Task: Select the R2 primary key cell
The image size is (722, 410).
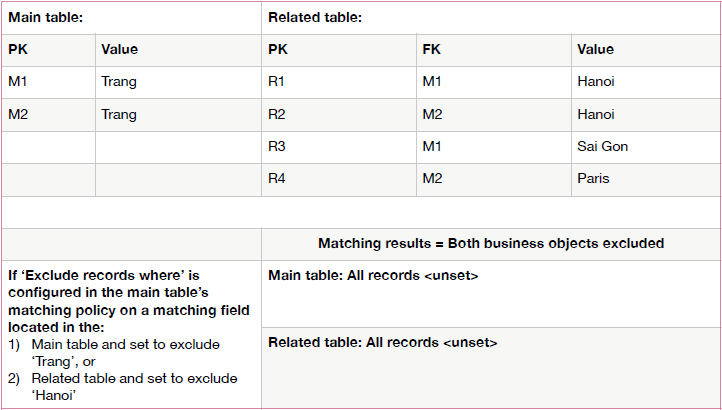Action: click(x=278, y=114)
